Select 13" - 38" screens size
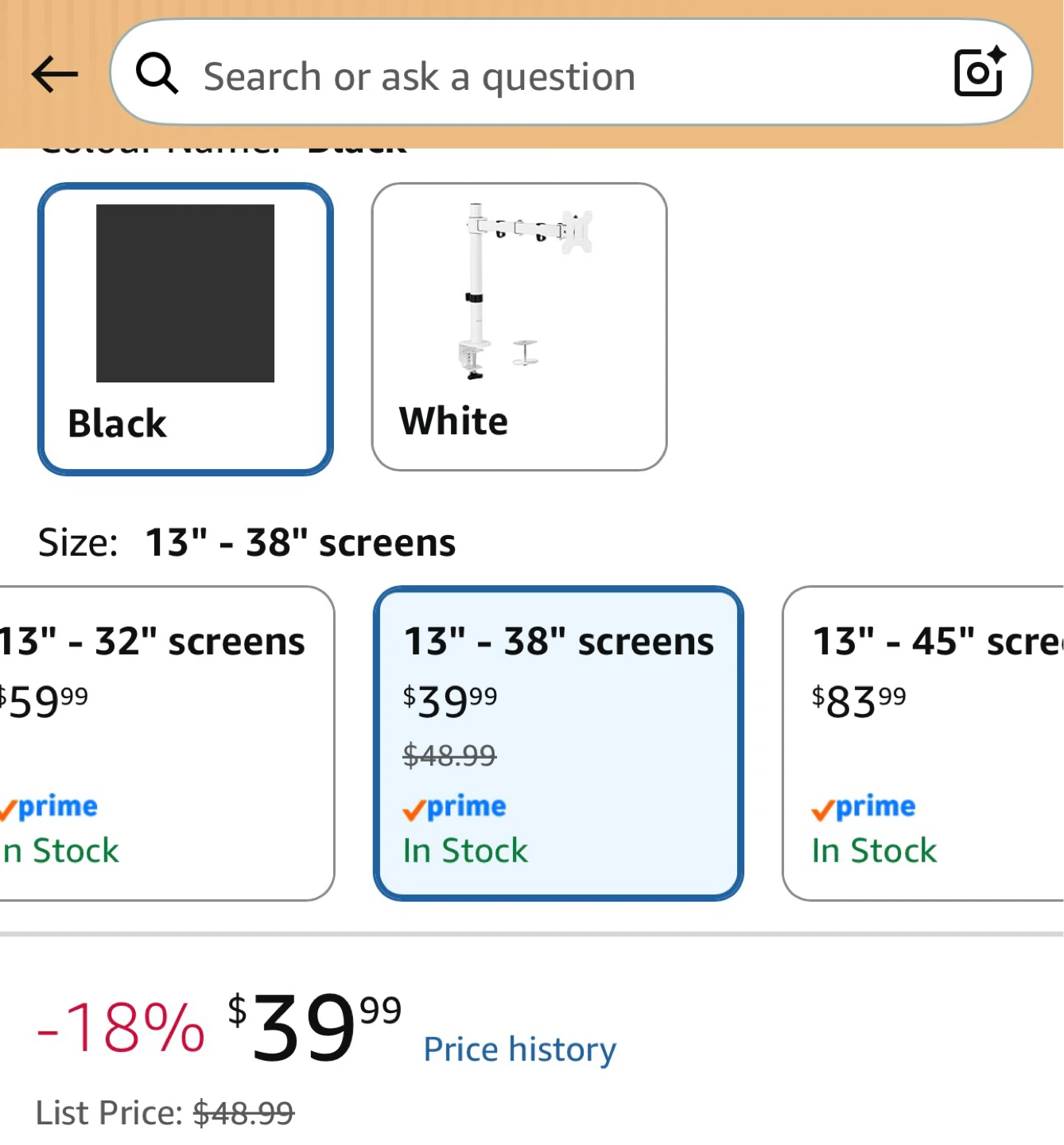 [558, 743]
